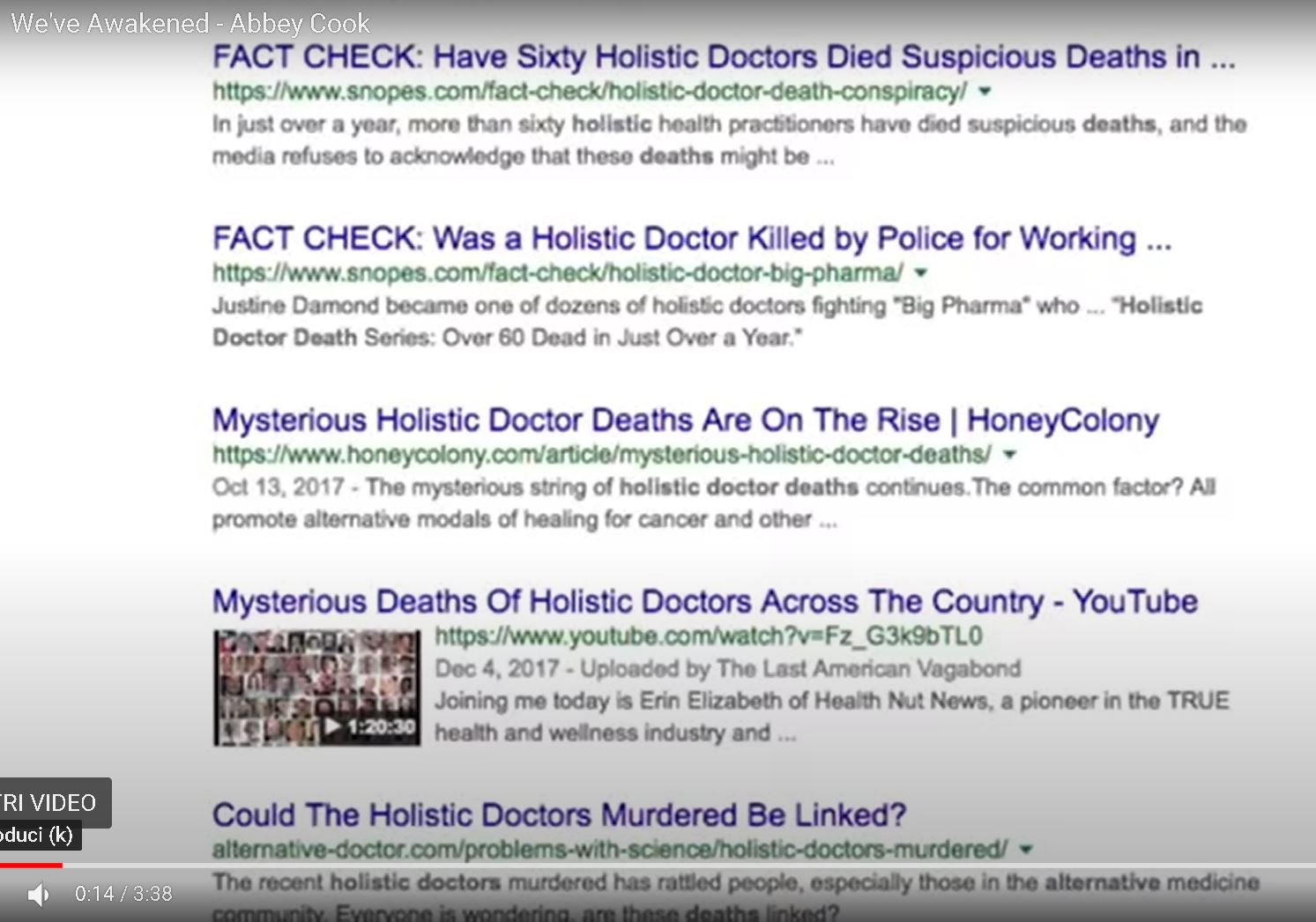This screenshot has width=1316, height=922.
Task: Click the youtube.com/watch?v=Fz_G3k9bTL0 URL
Action: [x=709, y=636]
